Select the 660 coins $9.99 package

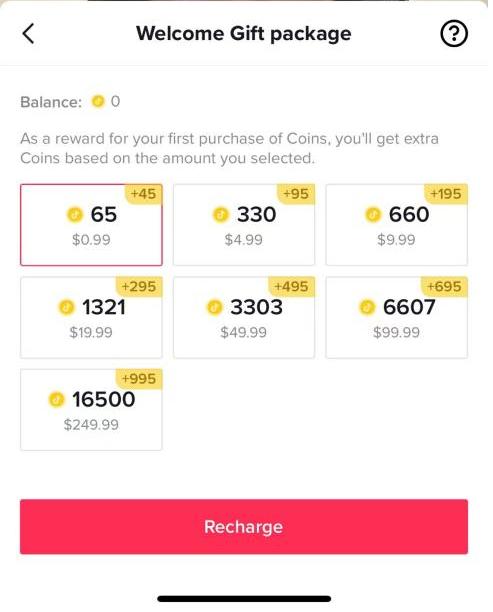click(397, 225)
